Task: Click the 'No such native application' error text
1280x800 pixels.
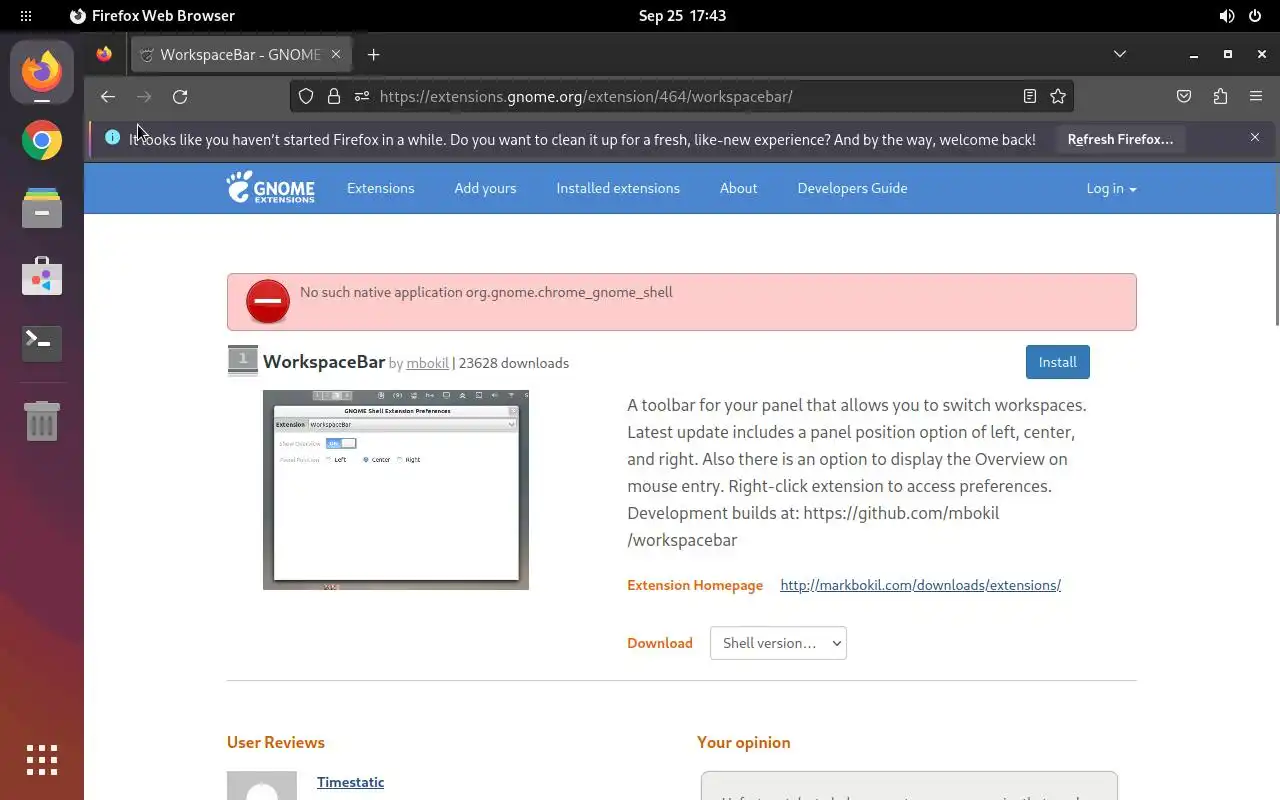Action: click(486, 292)
